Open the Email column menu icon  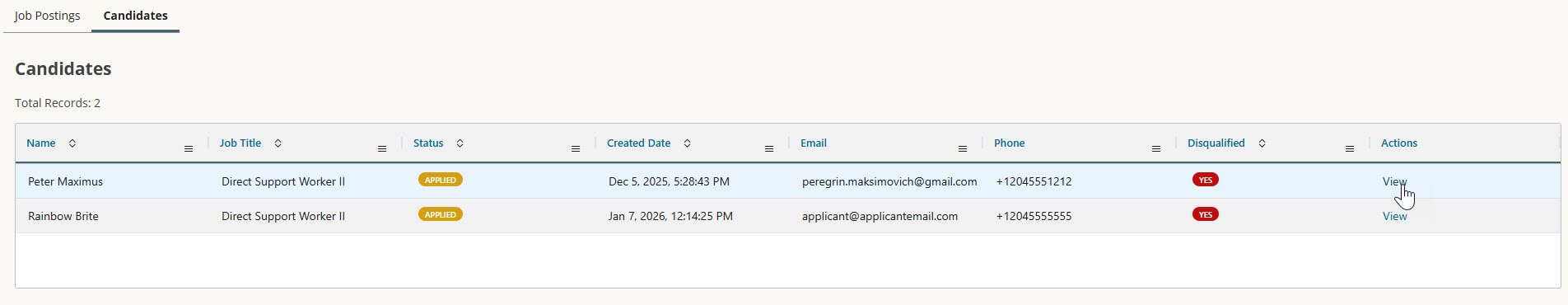[x=963, y=148]
